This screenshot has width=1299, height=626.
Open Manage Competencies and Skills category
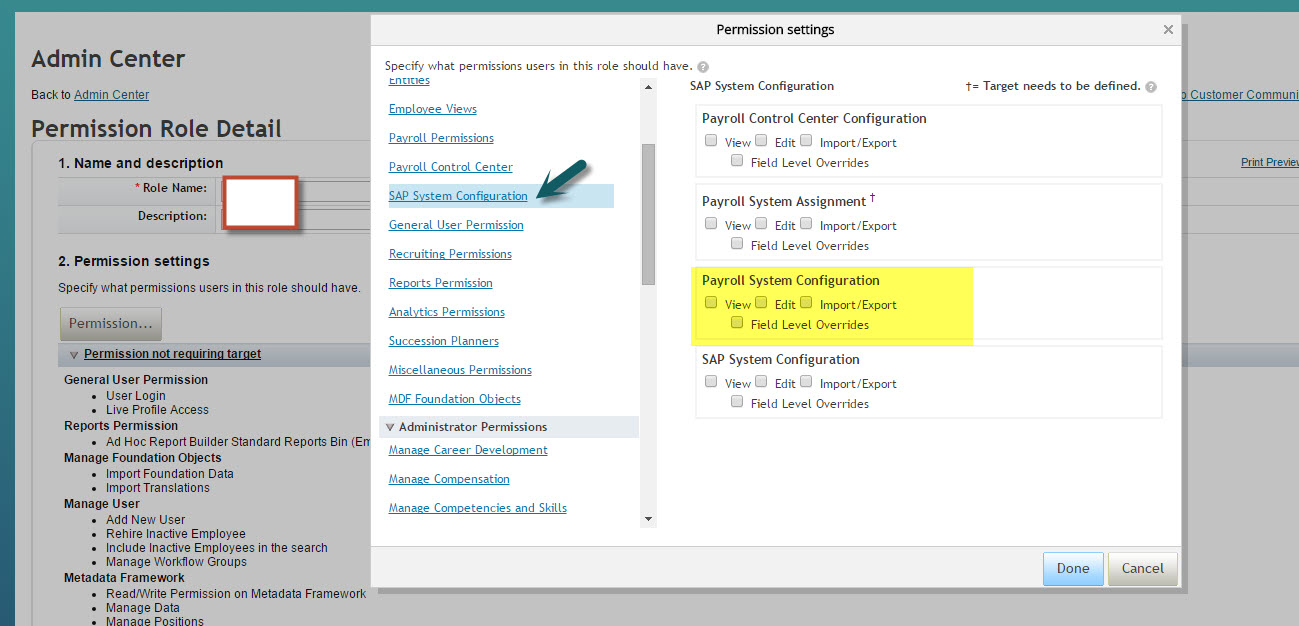478,508
